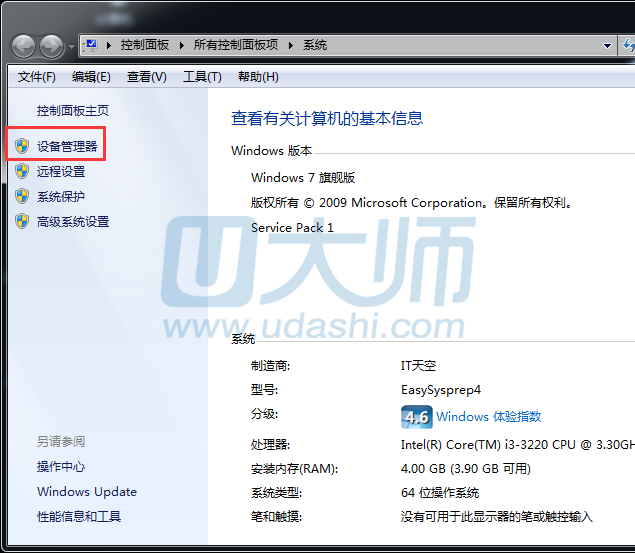
Task: Click the 另请参阅 heading in the sidebar
Action: [61, 441]
